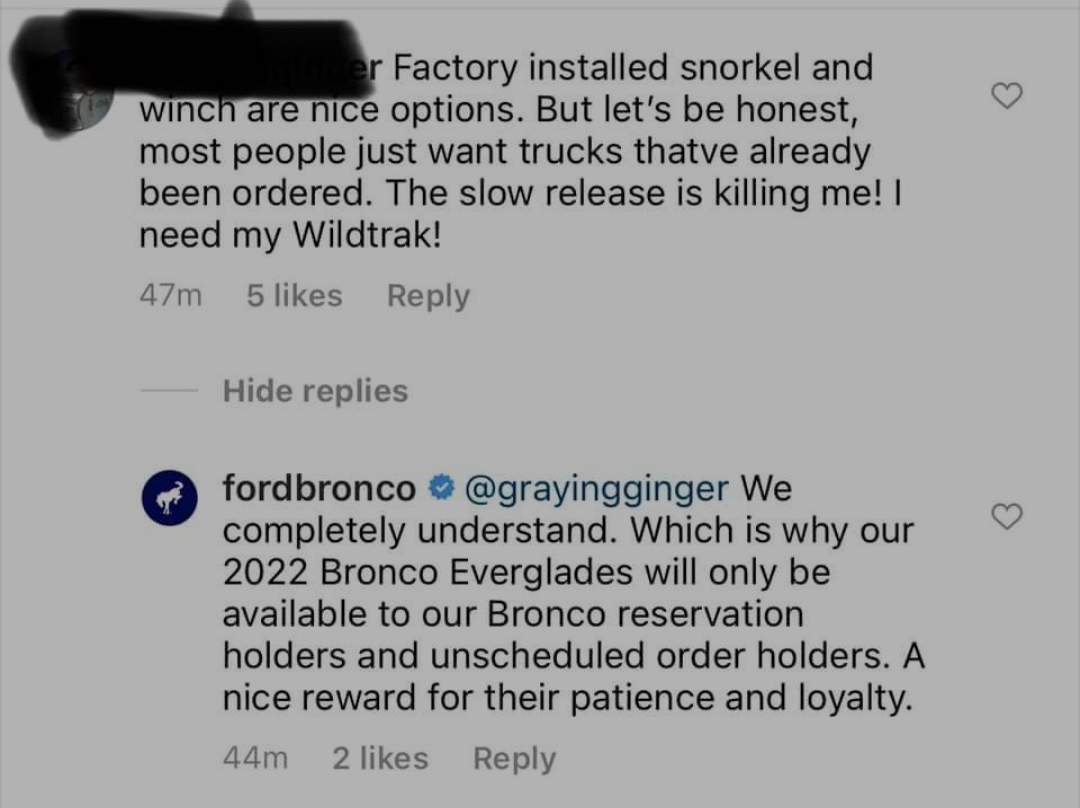Tap heart icon on fordbronco's reply

pos(1006,517)
